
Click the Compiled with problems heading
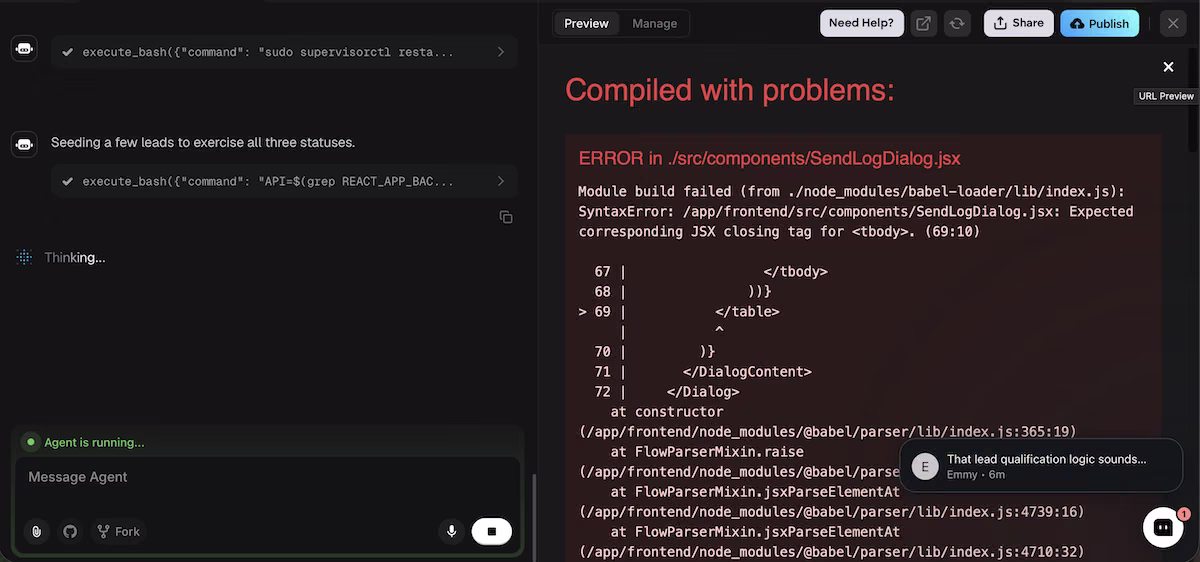pyautogui.click(x=729, y=90)
